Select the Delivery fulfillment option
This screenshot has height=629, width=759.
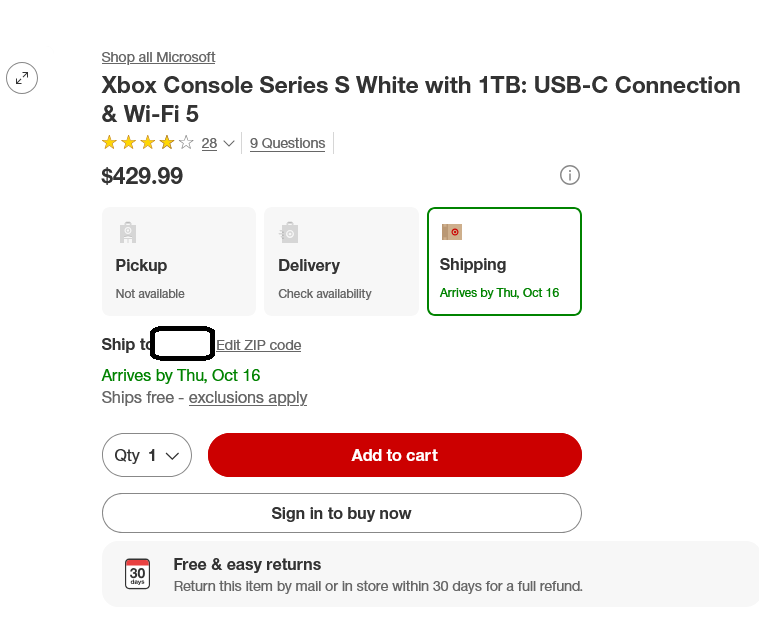[x=341, y=262]
